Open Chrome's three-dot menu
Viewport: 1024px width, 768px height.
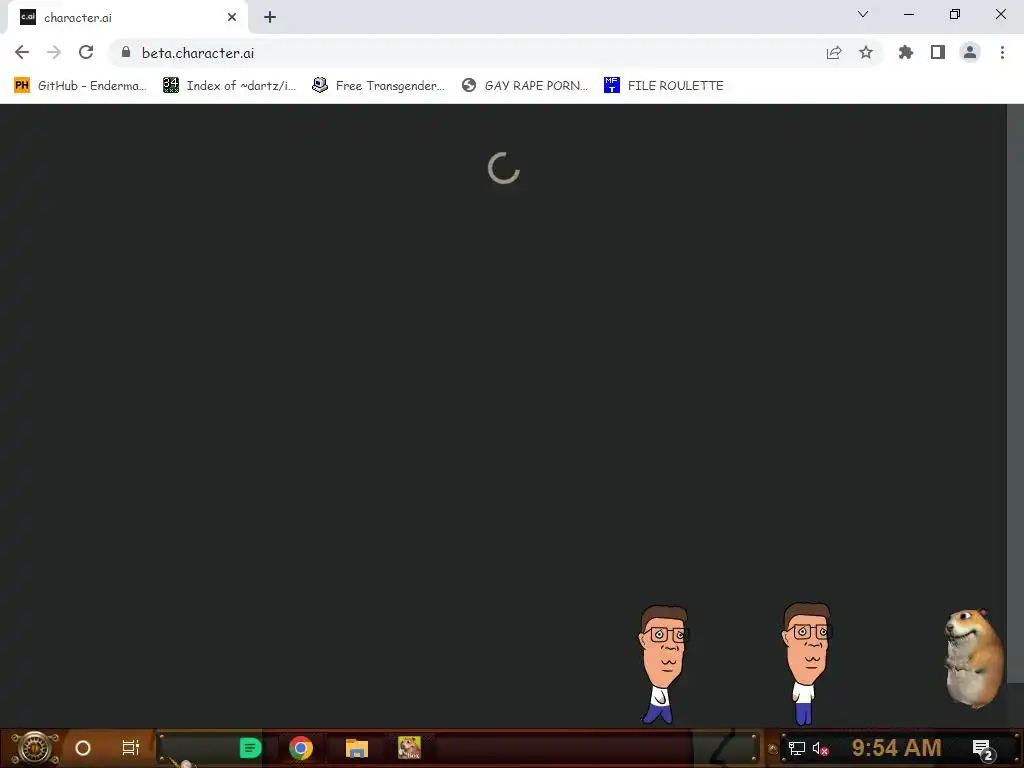pyautogui.click(x=1002, y=52)
